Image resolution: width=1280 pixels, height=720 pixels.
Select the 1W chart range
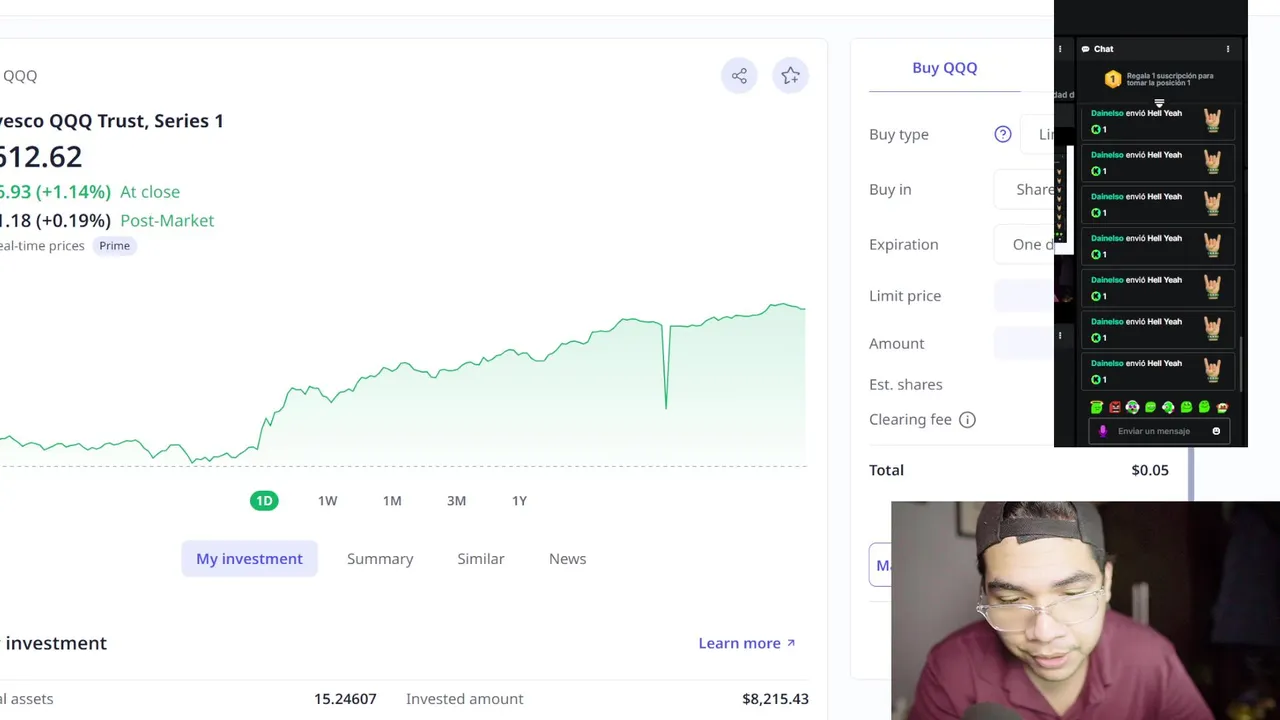pos(327,501)
